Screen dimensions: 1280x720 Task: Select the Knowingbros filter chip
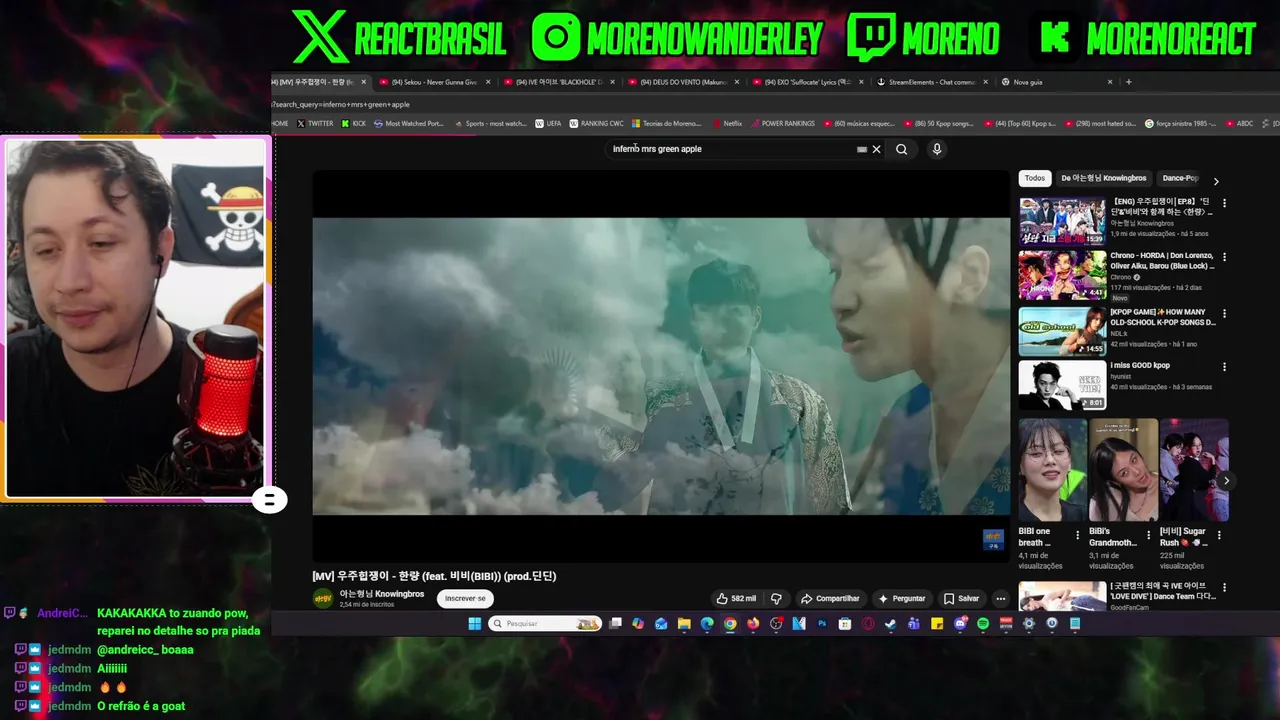click(1103, 178)
